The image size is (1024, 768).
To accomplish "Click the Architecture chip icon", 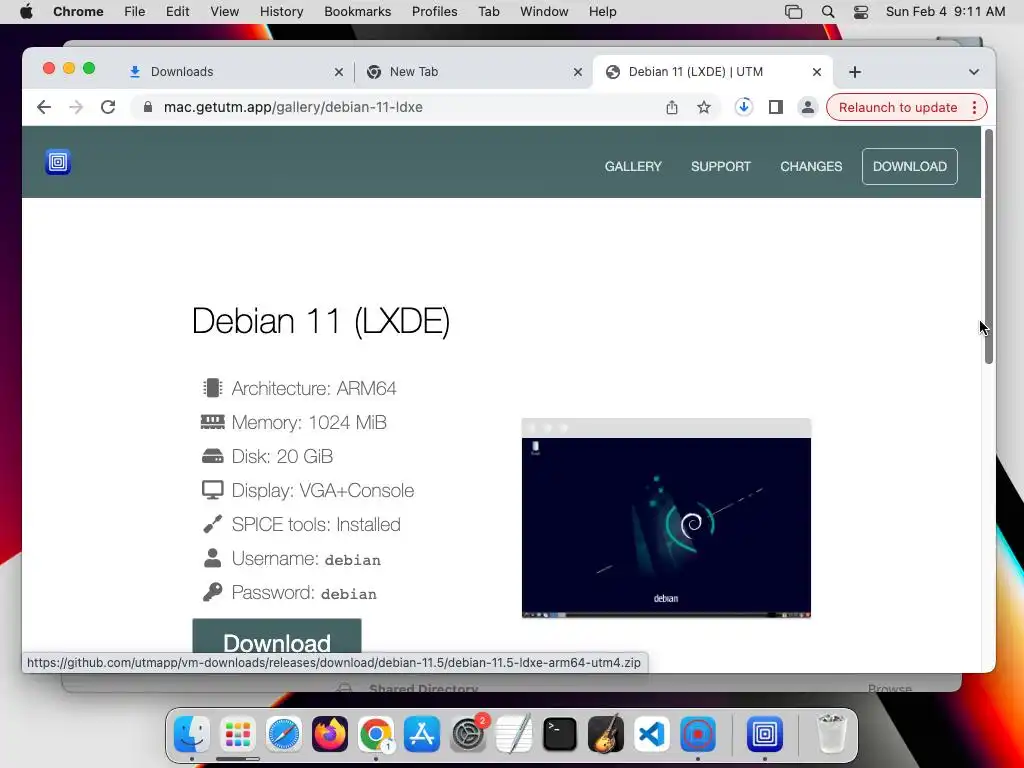I will point(212,388).
